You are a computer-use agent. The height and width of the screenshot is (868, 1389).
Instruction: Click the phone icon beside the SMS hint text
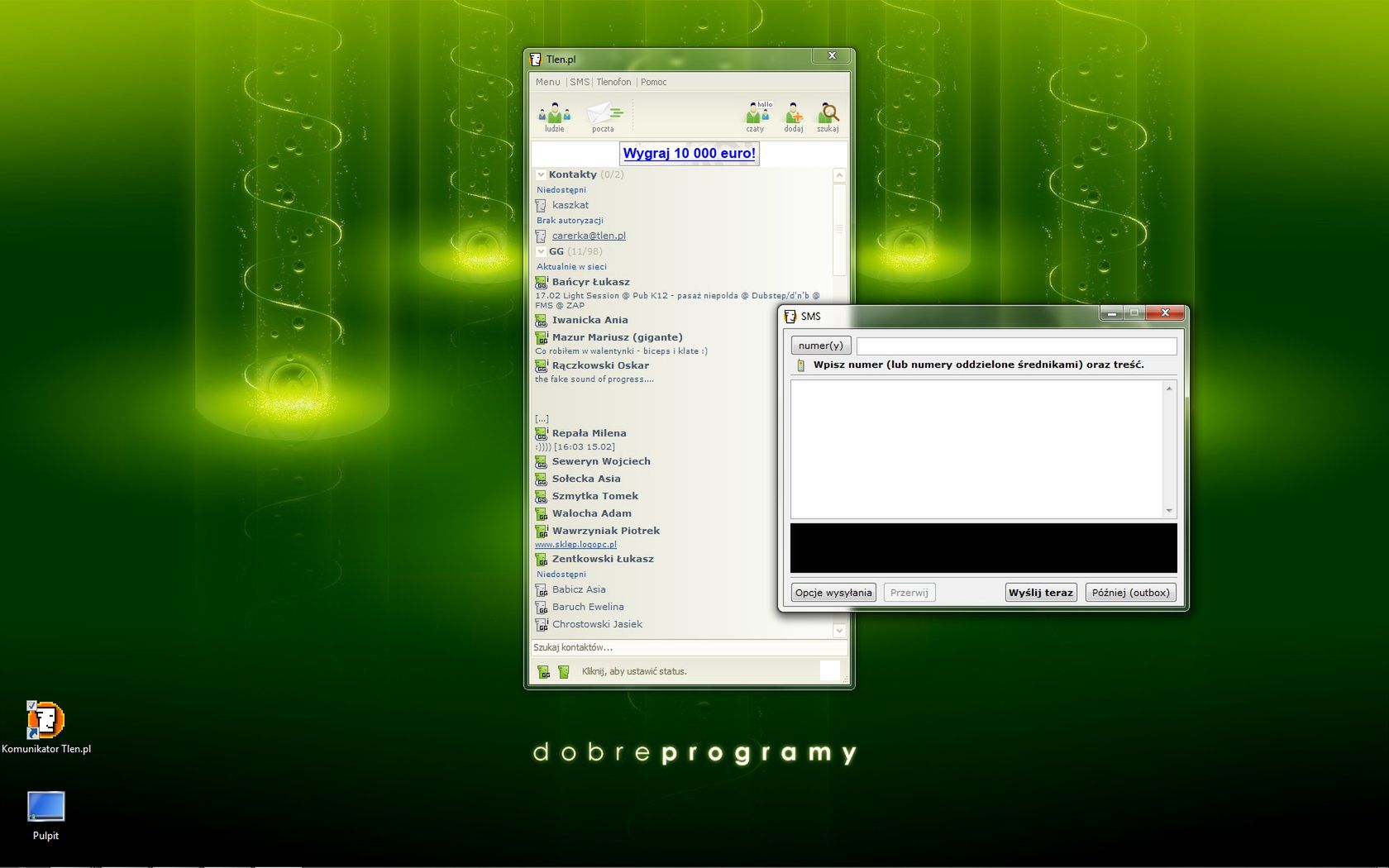click(x=800, y=365)
